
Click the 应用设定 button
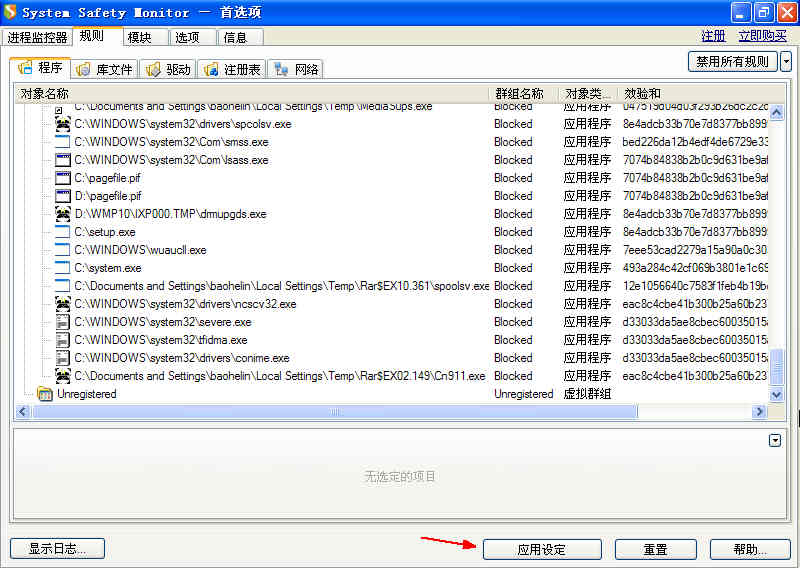[x=542, y=550]
